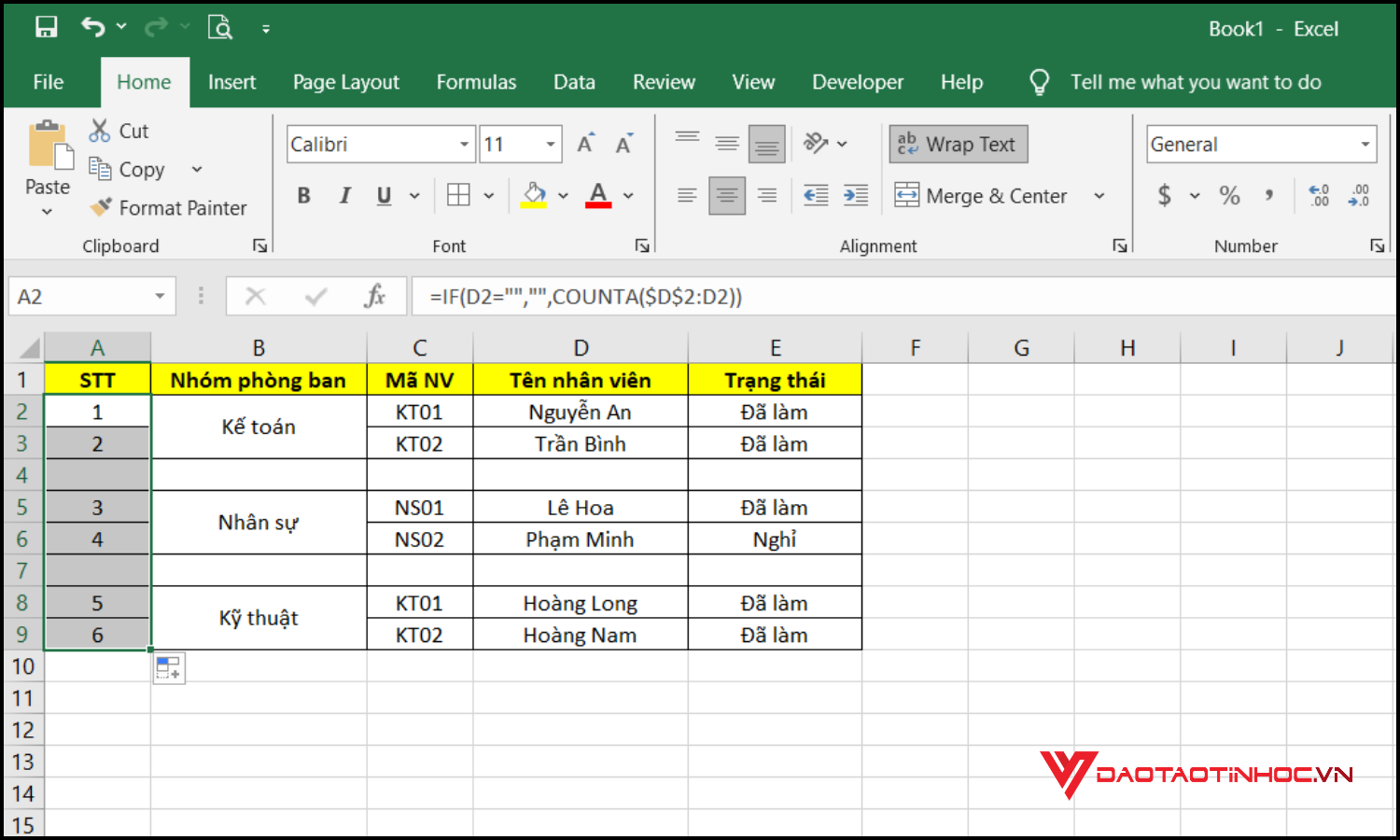Click the Increase Font Size icon
Viewport: 1400px width, 840px height.
coord(584,143)
